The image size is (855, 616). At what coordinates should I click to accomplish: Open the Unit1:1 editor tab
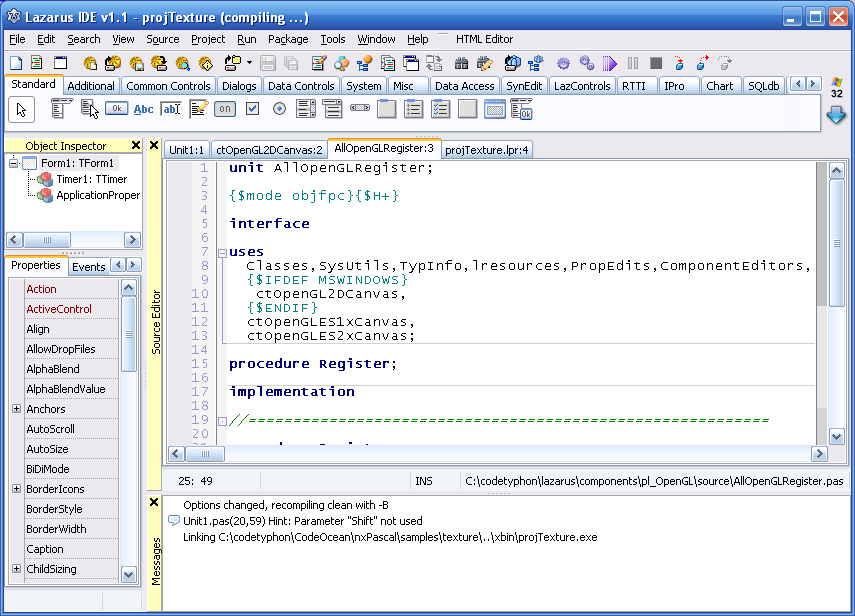tap(186, 150)
